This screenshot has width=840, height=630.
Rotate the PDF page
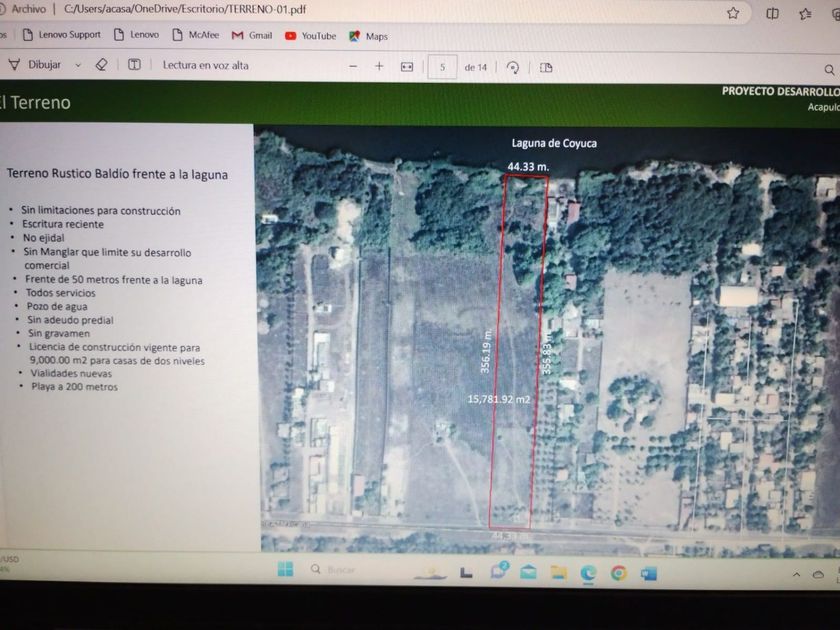[x=512, y=67]
